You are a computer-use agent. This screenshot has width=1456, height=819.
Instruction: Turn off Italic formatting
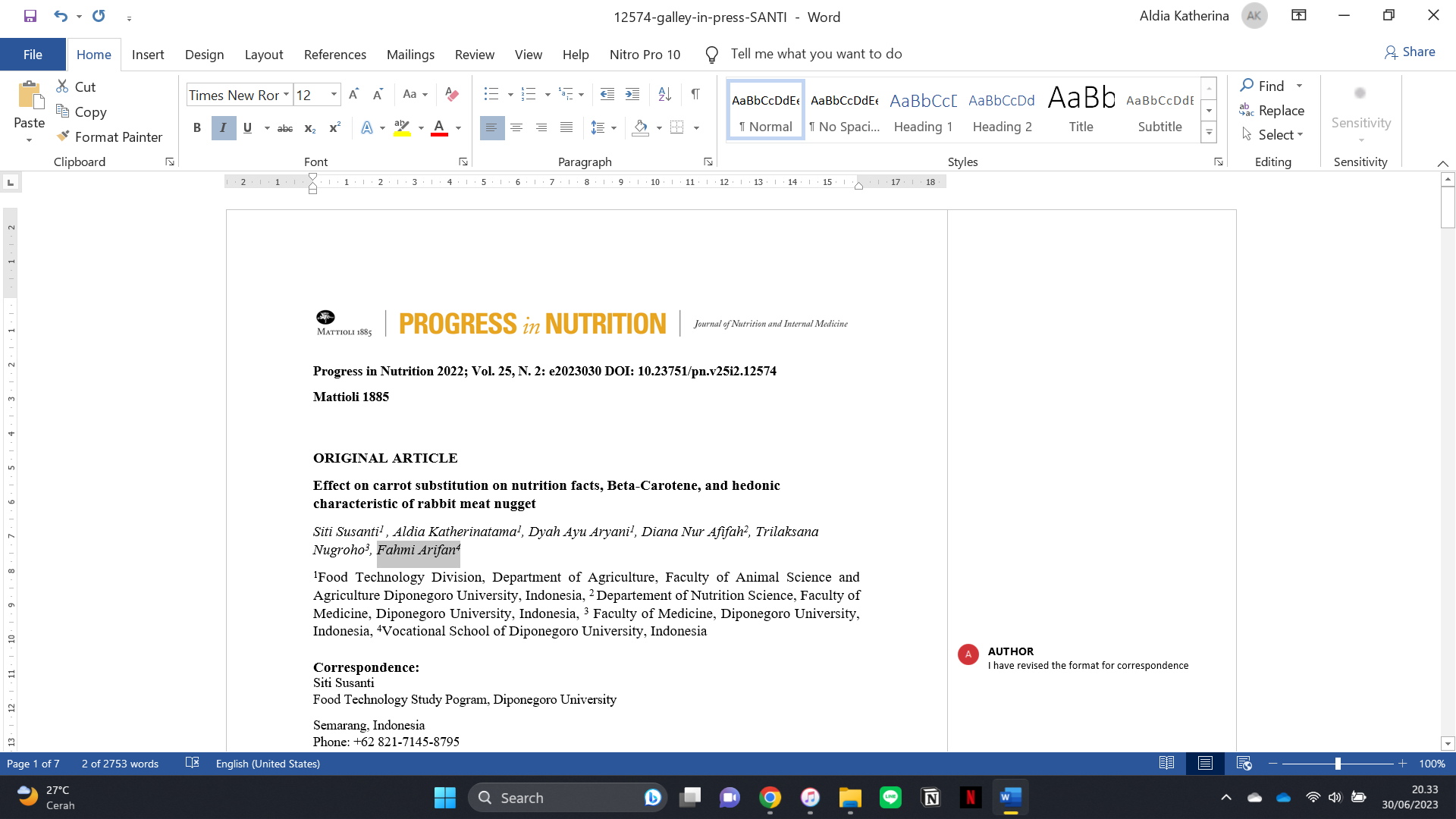(223, 128)
